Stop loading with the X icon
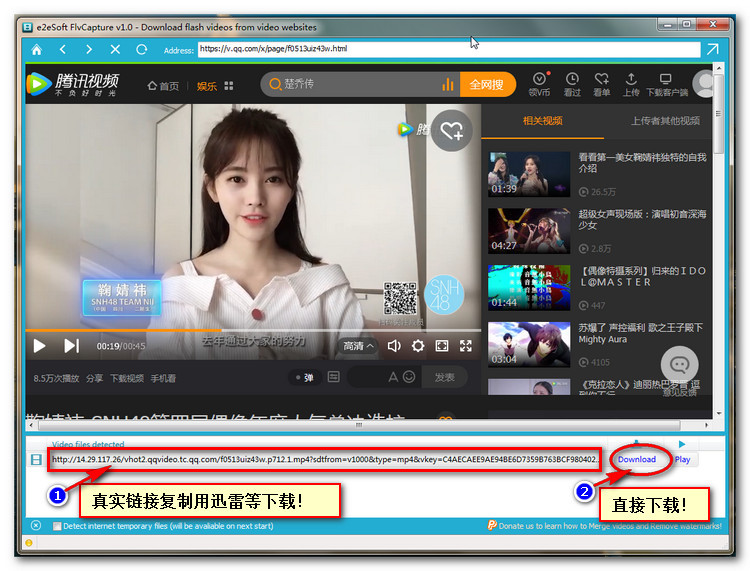 [x=115, y=49]
